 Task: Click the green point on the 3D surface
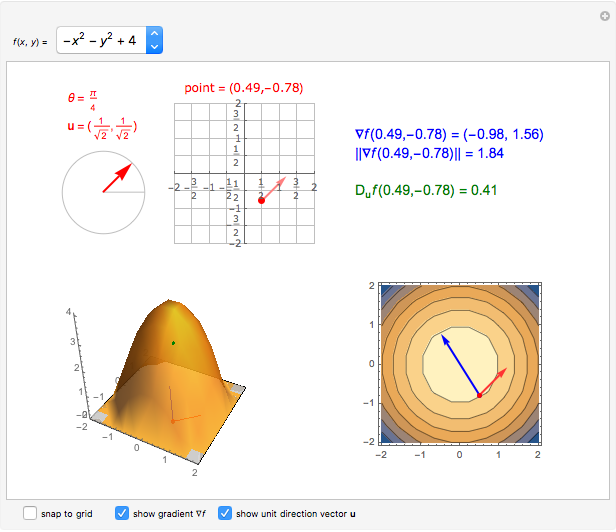tap(173, 343)
